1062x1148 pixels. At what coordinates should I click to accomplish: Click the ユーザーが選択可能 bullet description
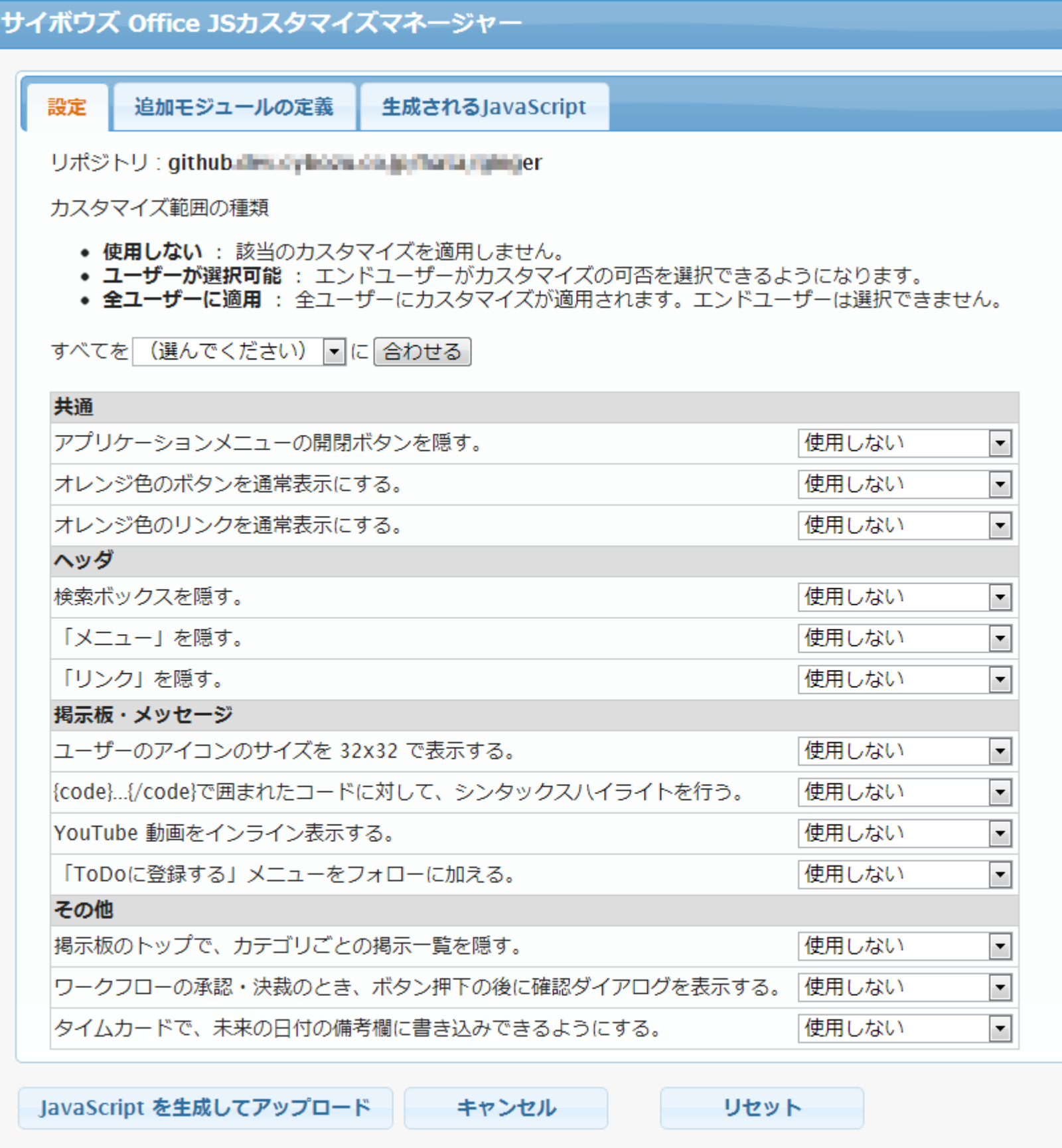click(514, 276)
